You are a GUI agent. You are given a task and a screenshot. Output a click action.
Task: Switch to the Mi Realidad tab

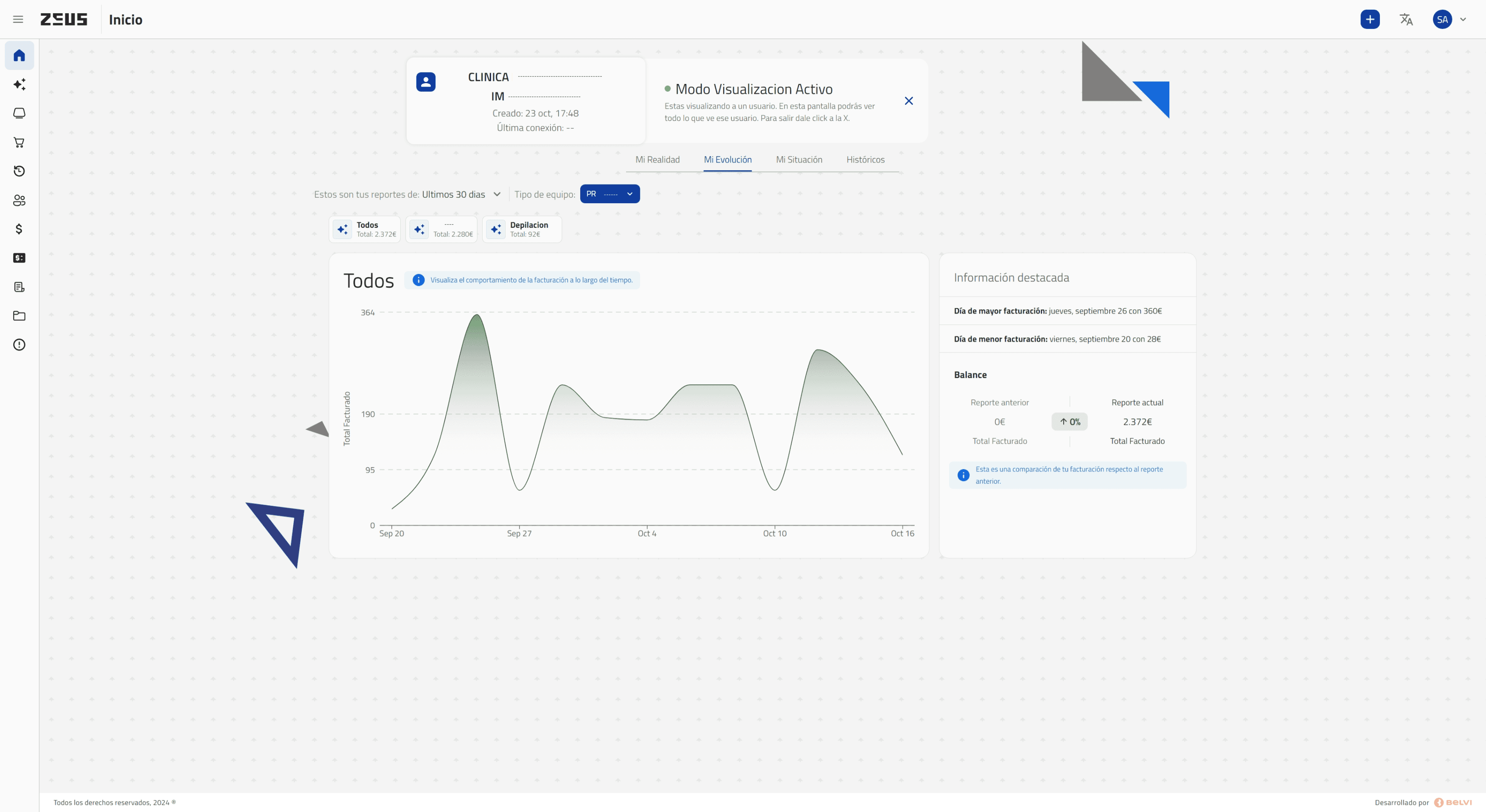657,160
